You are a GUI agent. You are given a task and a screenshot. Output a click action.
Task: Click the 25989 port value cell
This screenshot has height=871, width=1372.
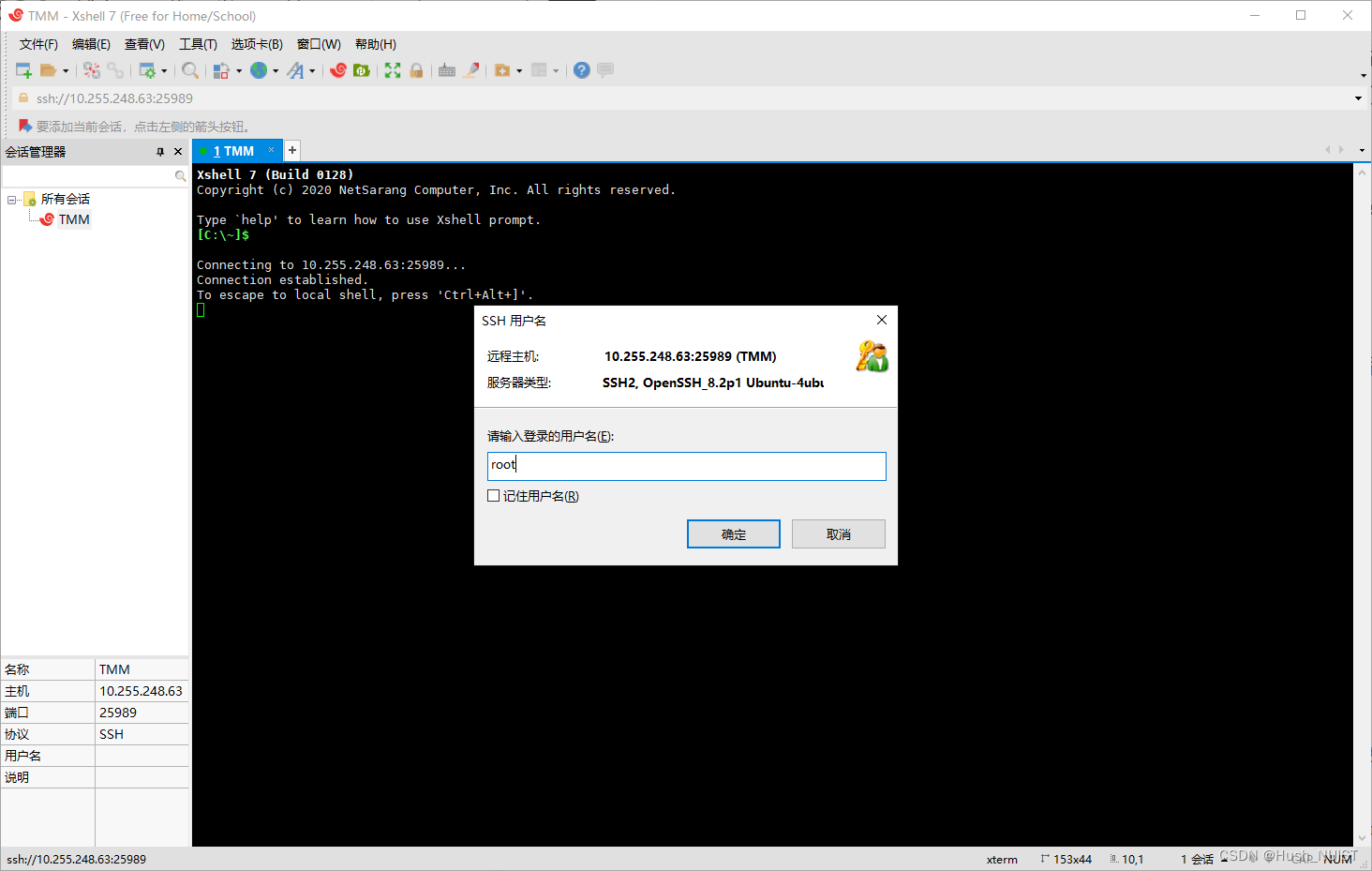(x=142, y=713)
